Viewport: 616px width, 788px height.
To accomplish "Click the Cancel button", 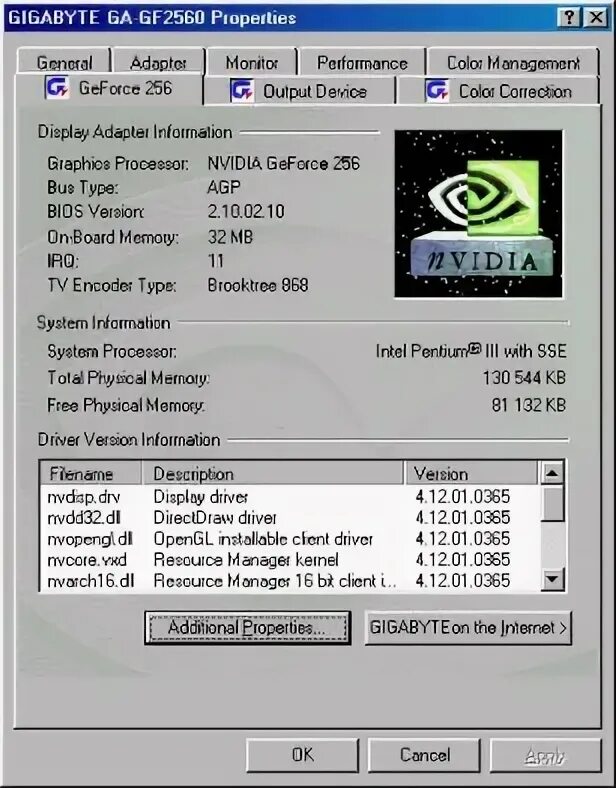I will point(425,755).
